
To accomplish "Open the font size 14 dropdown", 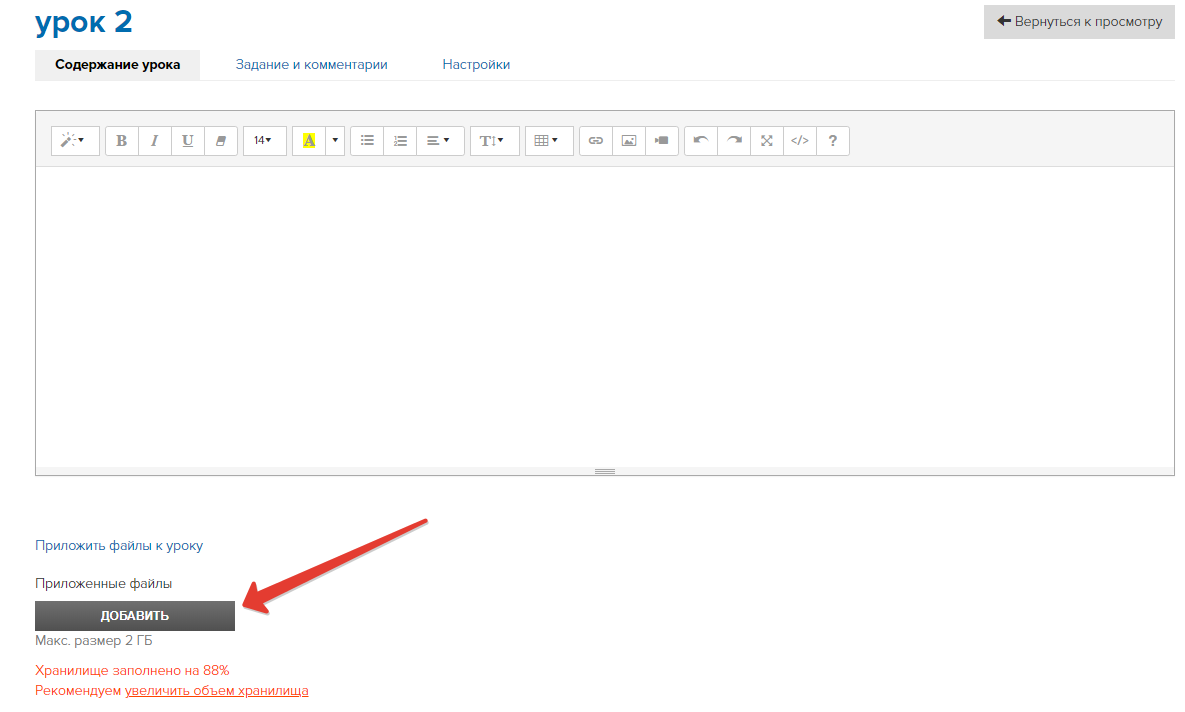I will pos(264,141).
